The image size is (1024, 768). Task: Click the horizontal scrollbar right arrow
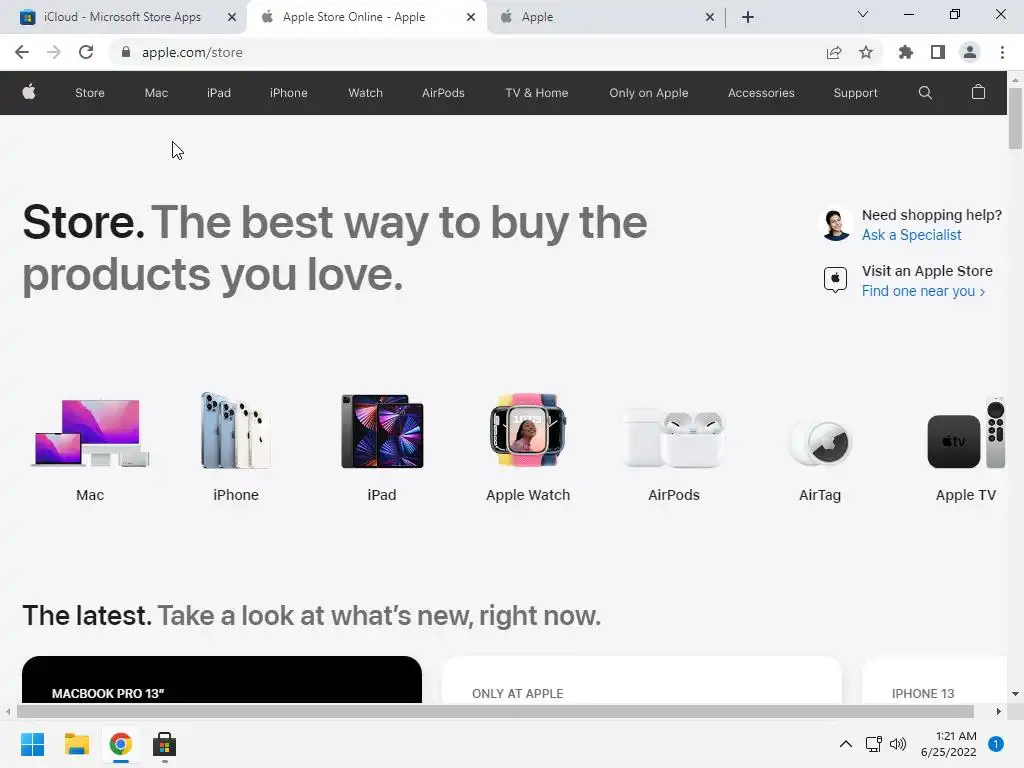(x=999, y=711)
